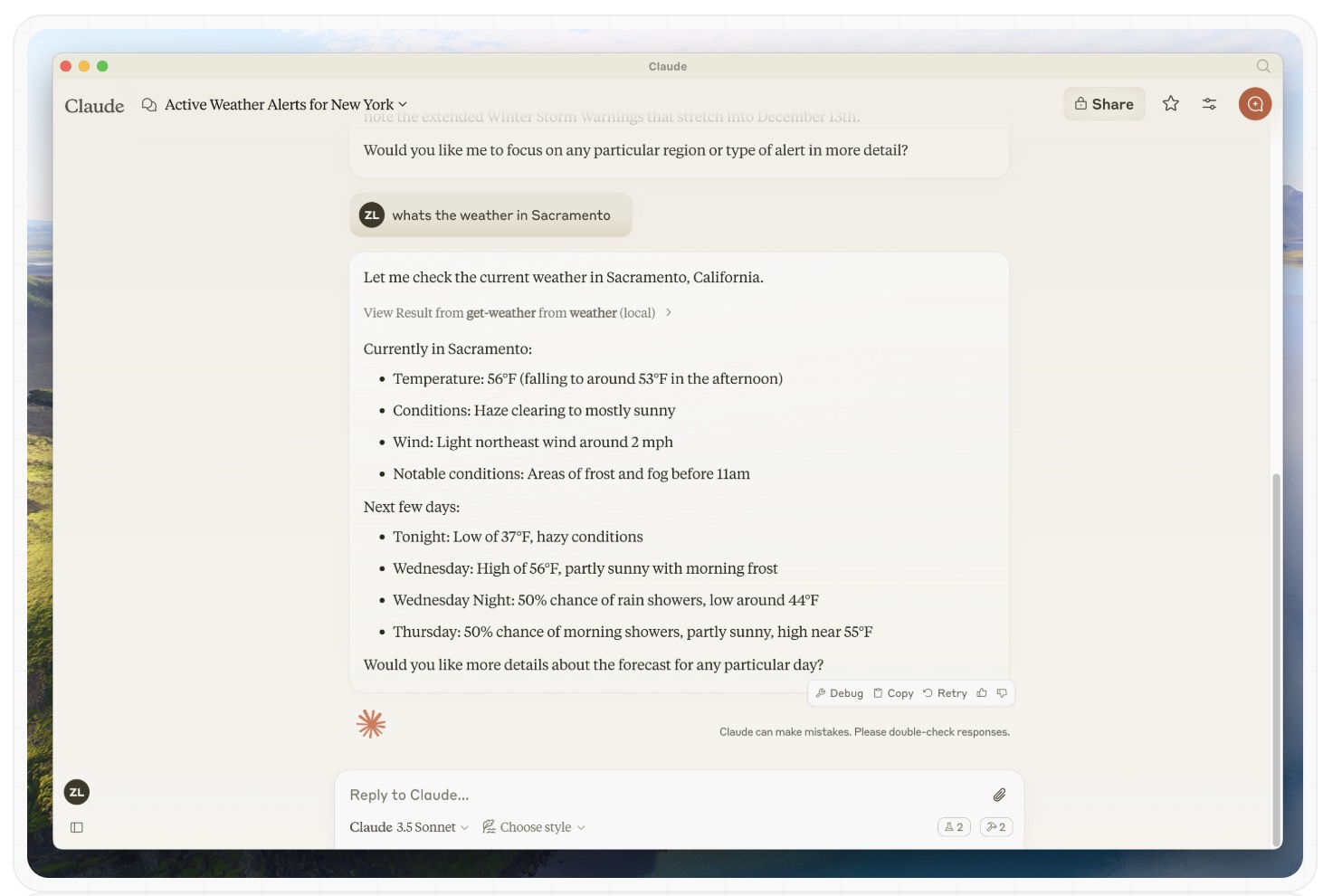Viewport: 1323px width, 896px height.
Task: Click 'Claude can make mistakes' disclaimer
Action: (x=864, y=732)
